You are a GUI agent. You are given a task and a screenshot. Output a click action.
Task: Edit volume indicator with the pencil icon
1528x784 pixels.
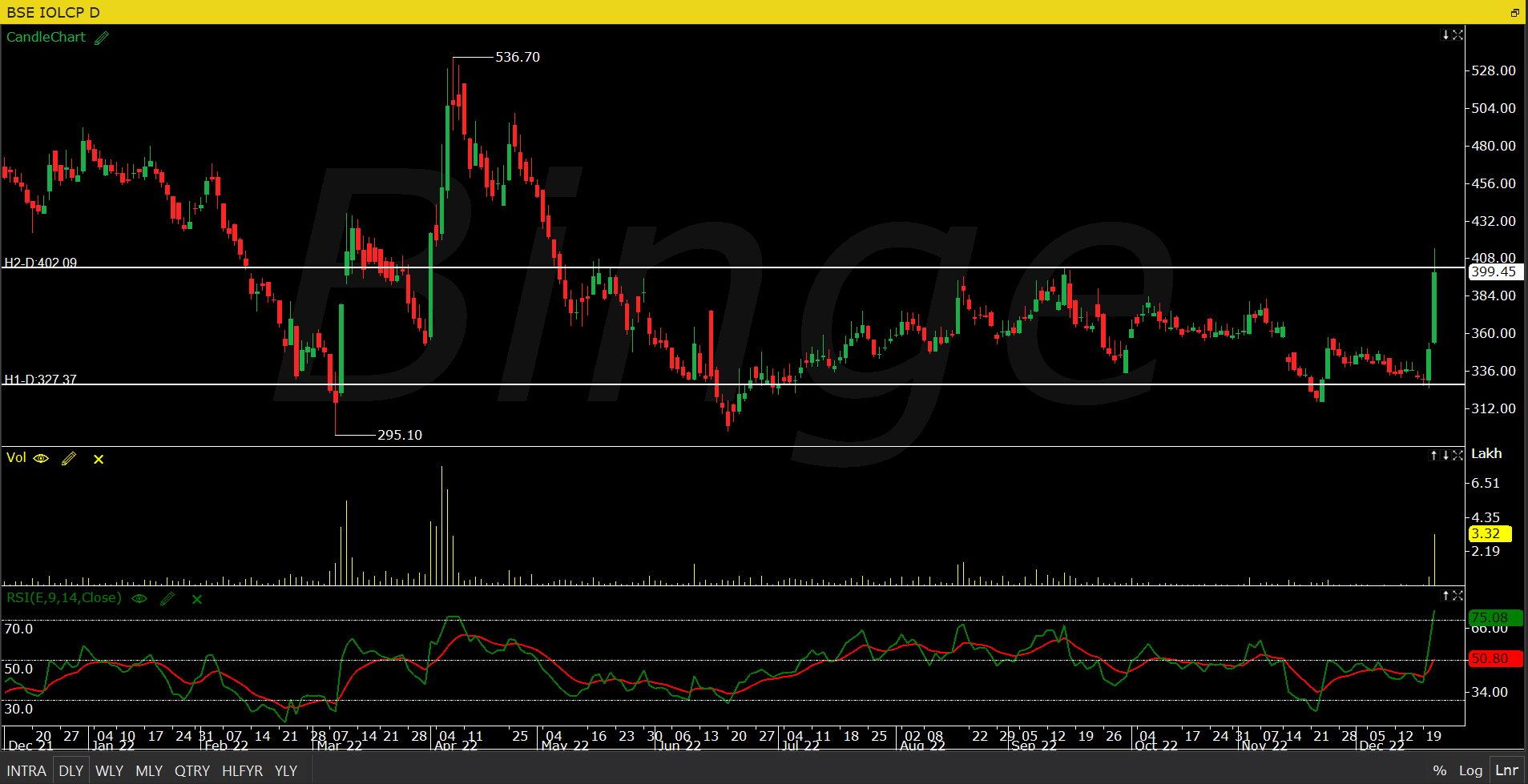click(x=69, y=459)
